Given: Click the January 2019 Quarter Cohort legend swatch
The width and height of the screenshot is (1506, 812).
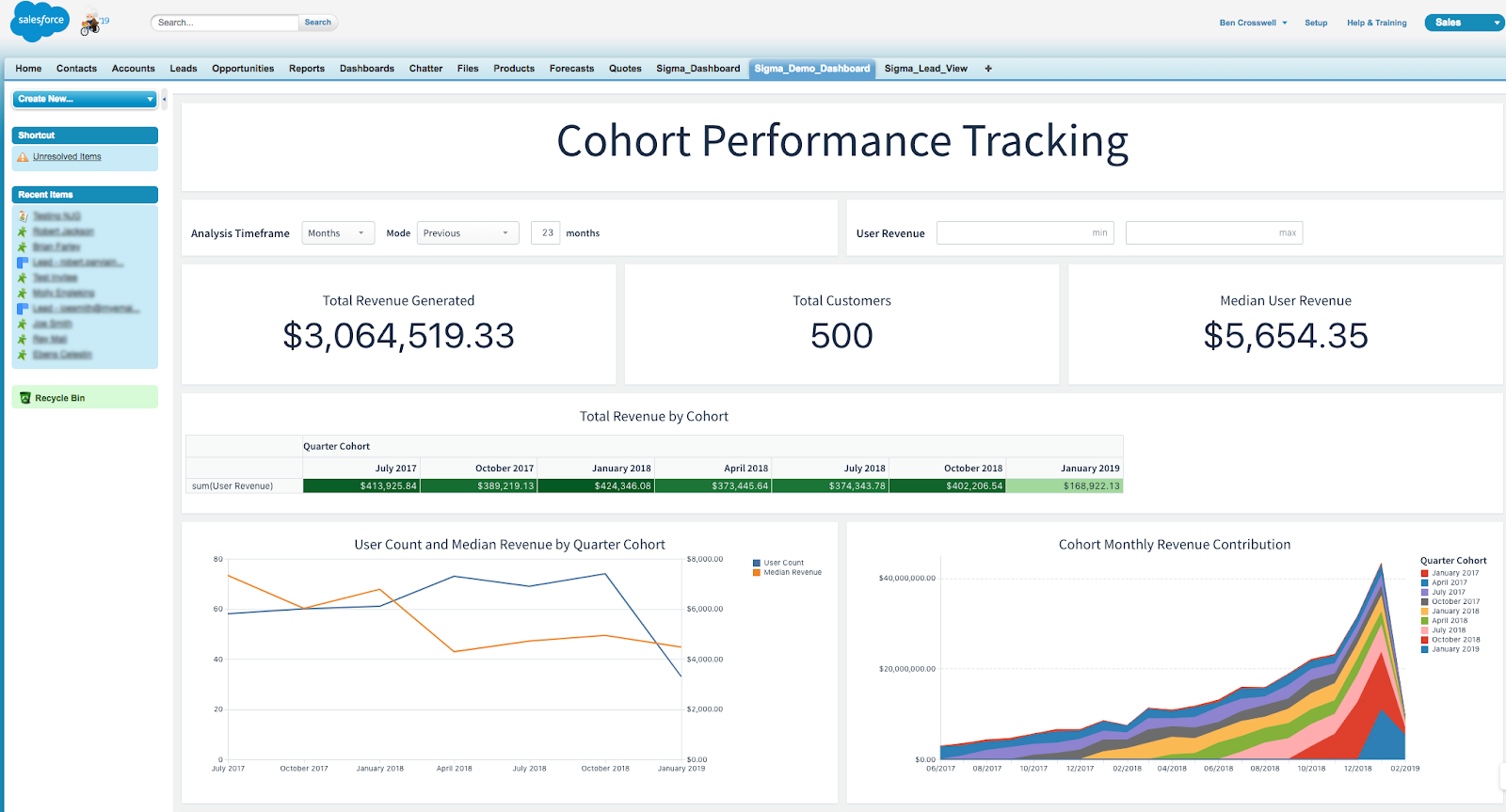Looking at the screenshot, I should [x=1425, y=649].
